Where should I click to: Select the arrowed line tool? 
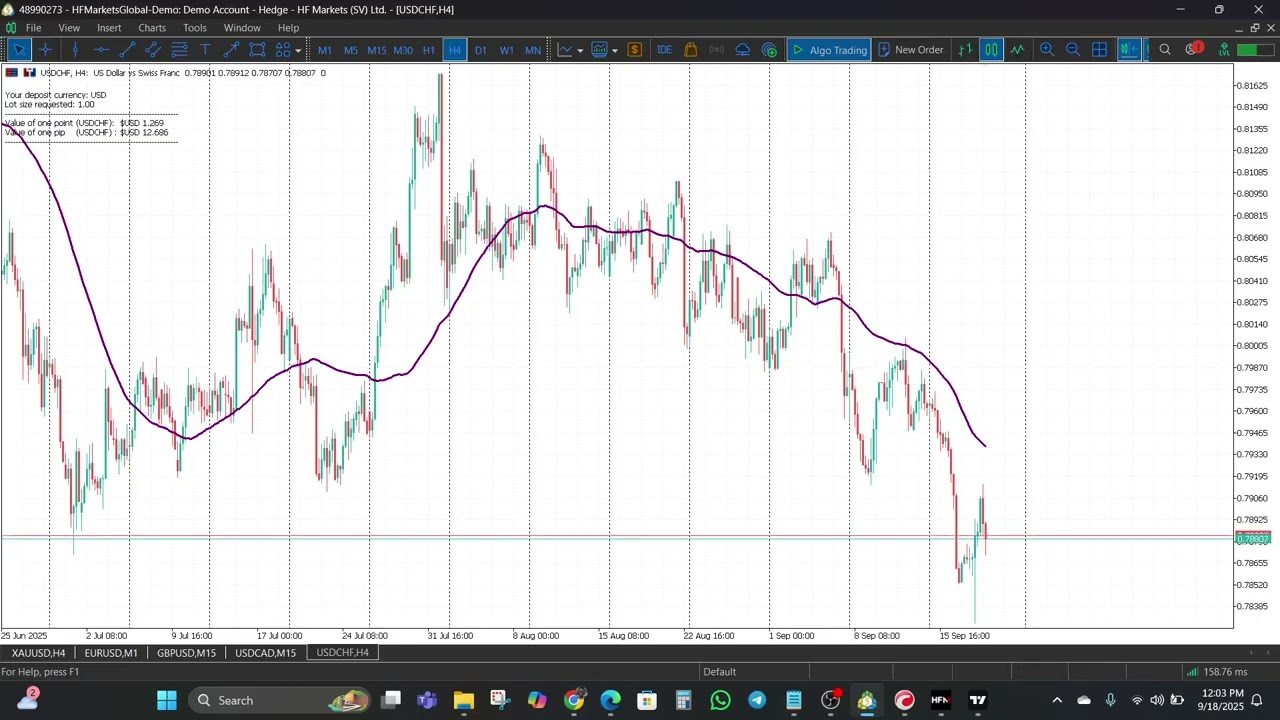point(231,50)
